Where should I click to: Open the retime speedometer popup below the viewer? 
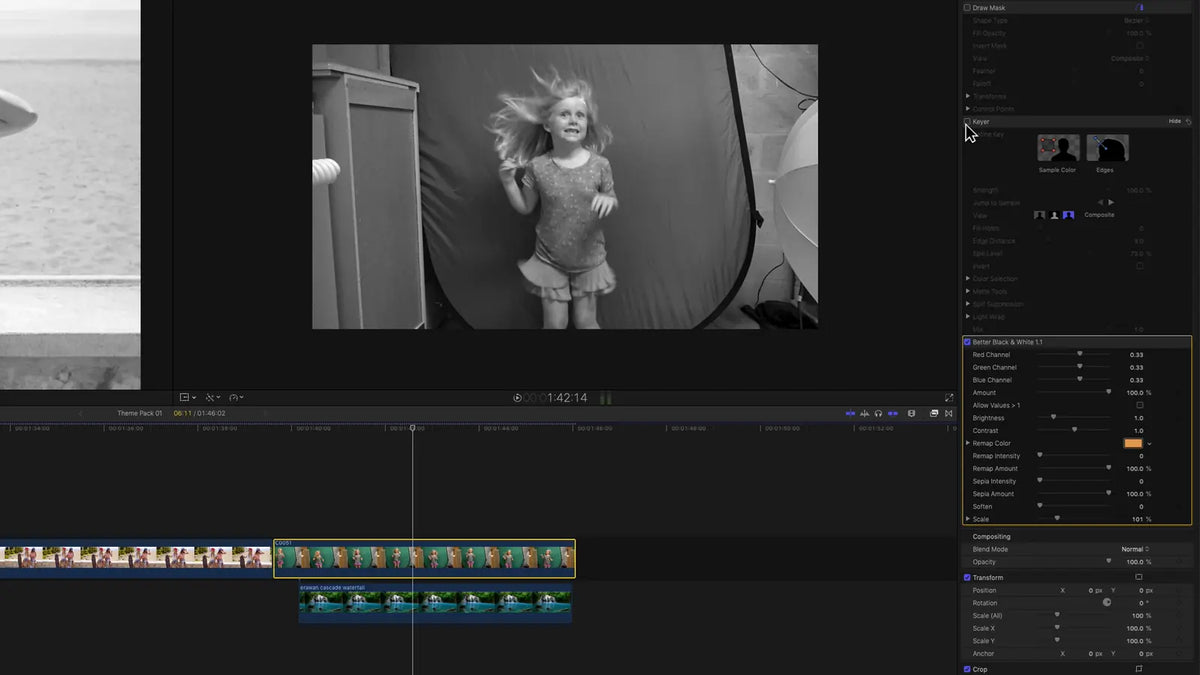(x=237, y=397)
